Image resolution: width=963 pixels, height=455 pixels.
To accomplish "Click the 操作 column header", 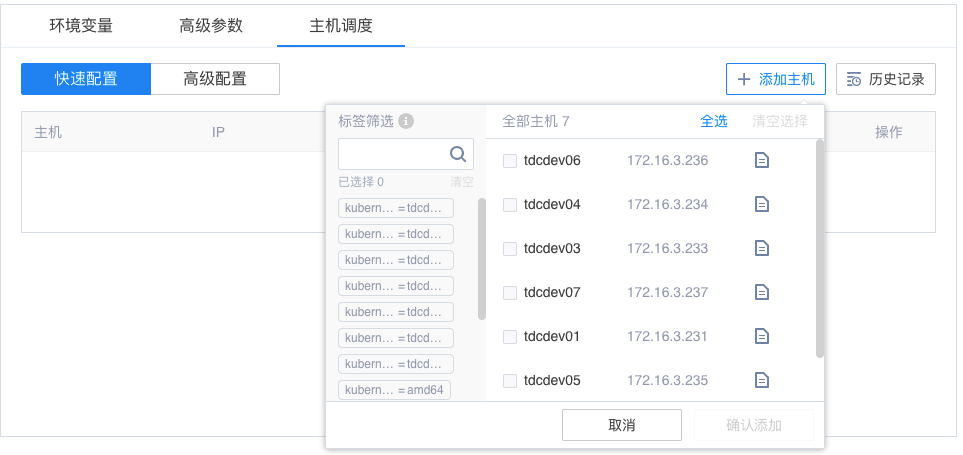I will [889, 132].
